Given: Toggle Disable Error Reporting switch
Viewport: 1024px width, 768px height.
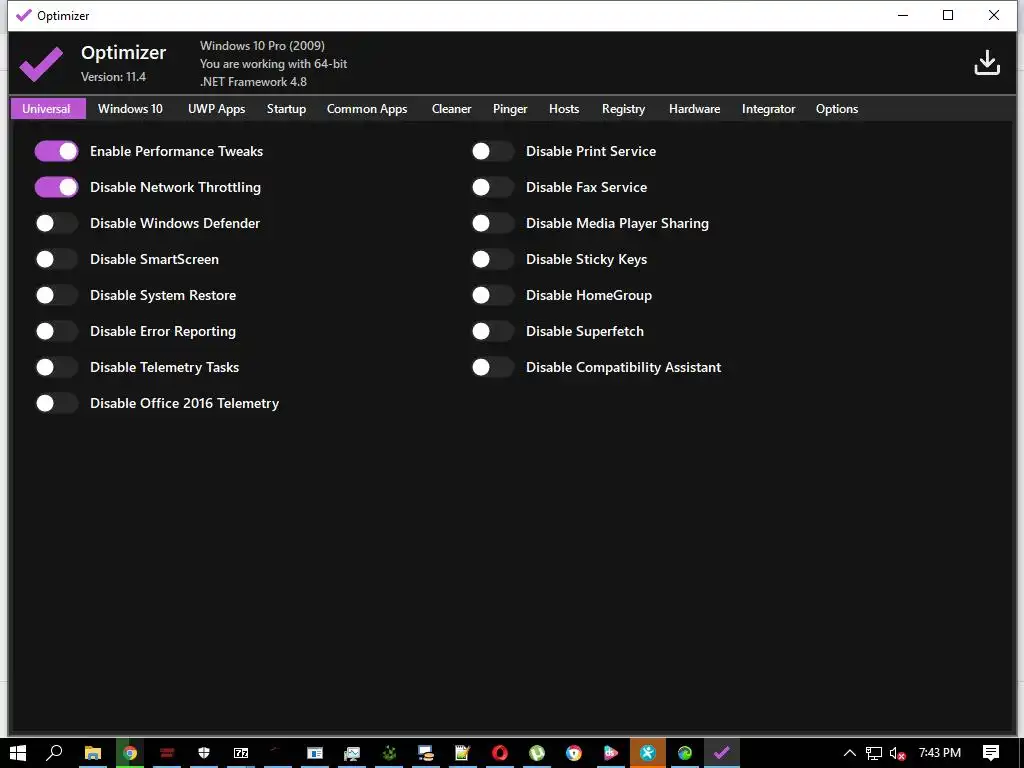Looking at the screenshot, I should click(x=57, y=331).
